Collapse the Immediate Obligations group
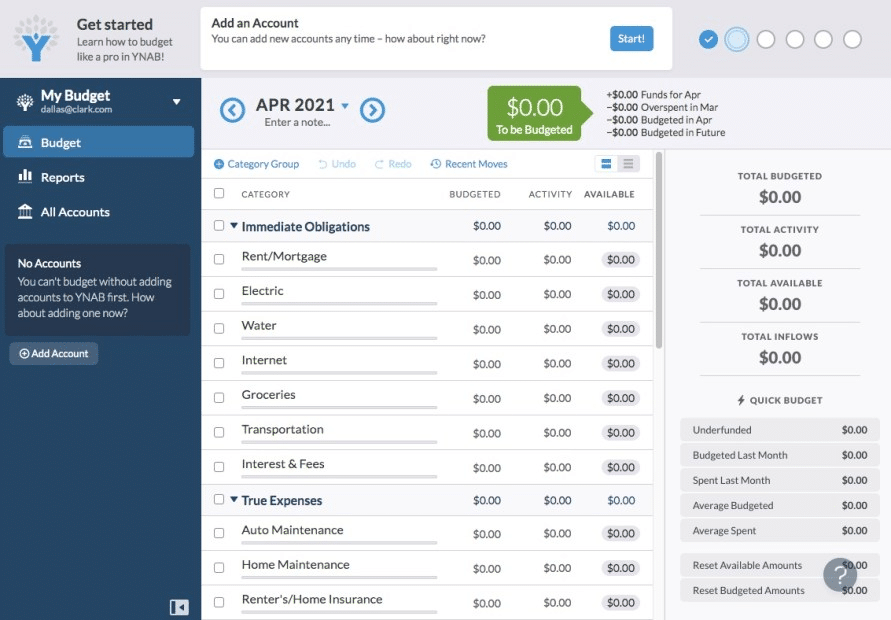Screen dimensions: 891x620 pos(234,226)
